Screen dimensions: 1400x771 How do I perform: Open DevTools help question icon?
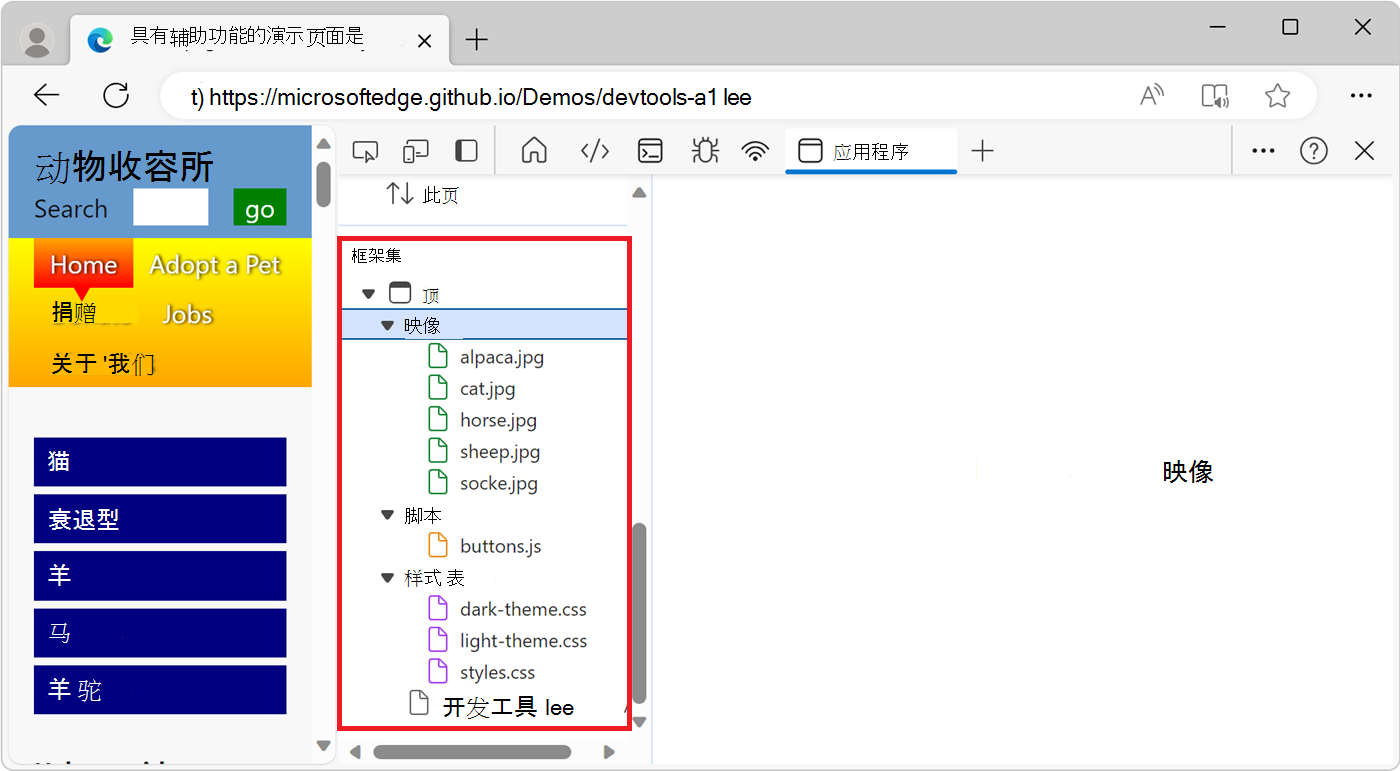pos(1314,151)
